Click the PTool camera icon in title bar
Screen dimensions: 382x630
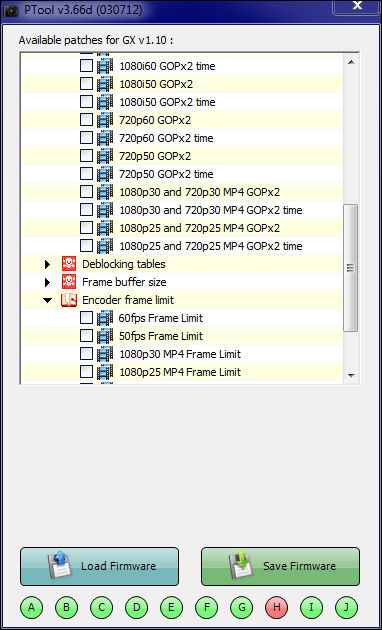tap(11, 10)
